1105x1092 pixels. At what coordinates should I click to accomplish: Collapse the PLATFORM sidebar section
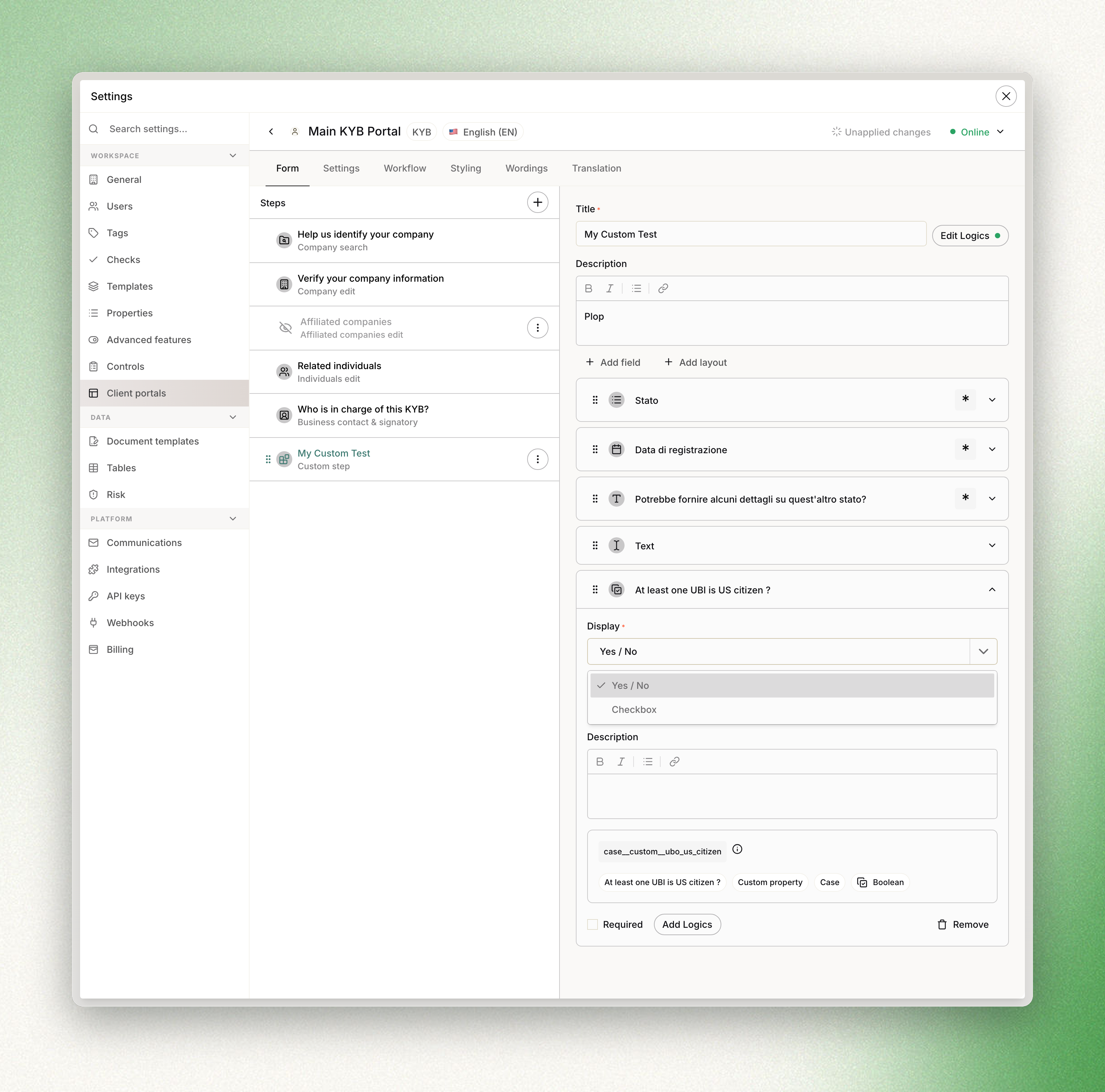pos(233,519)
